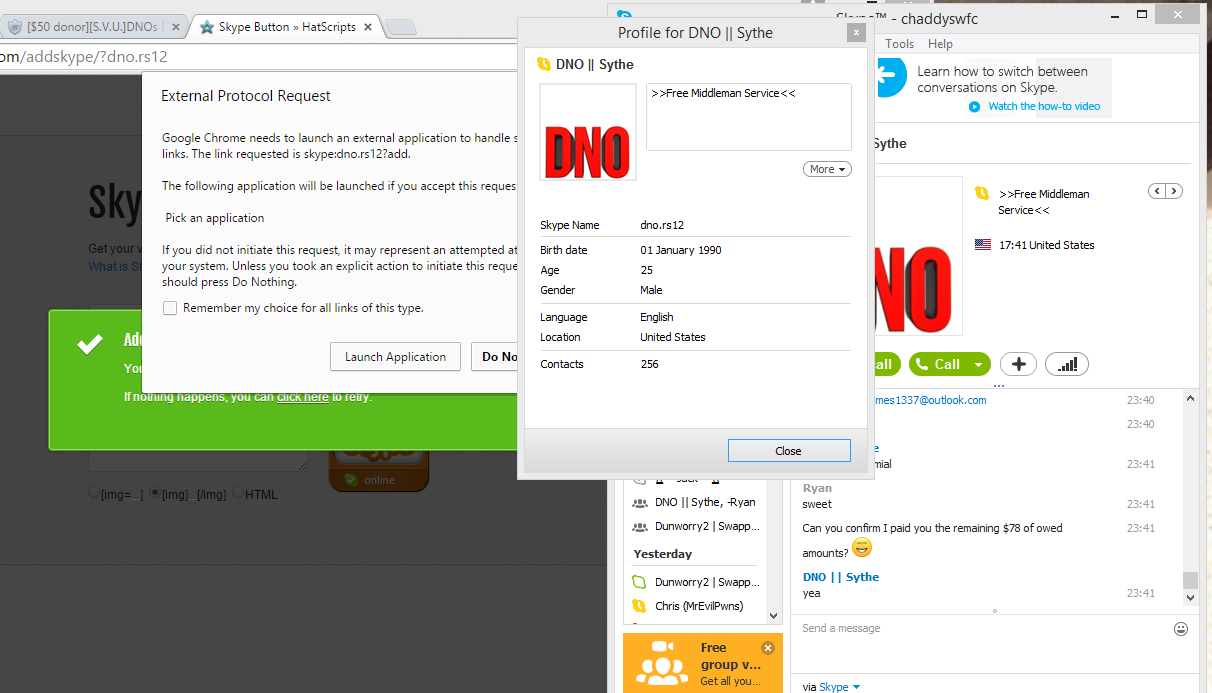Click the Close button in profile dialog
Image resolution: width=1212 pixels, height=693 pixels.
tap(789, 451)
